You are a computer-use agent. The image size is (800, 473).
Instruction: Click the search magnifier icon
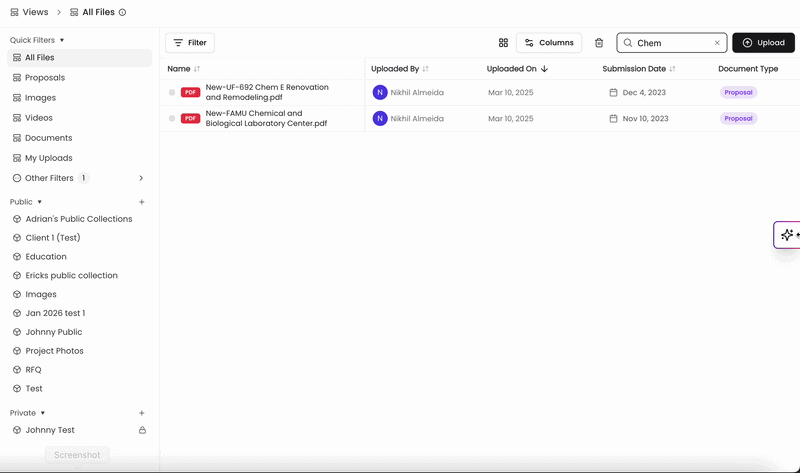coord(628,43)
